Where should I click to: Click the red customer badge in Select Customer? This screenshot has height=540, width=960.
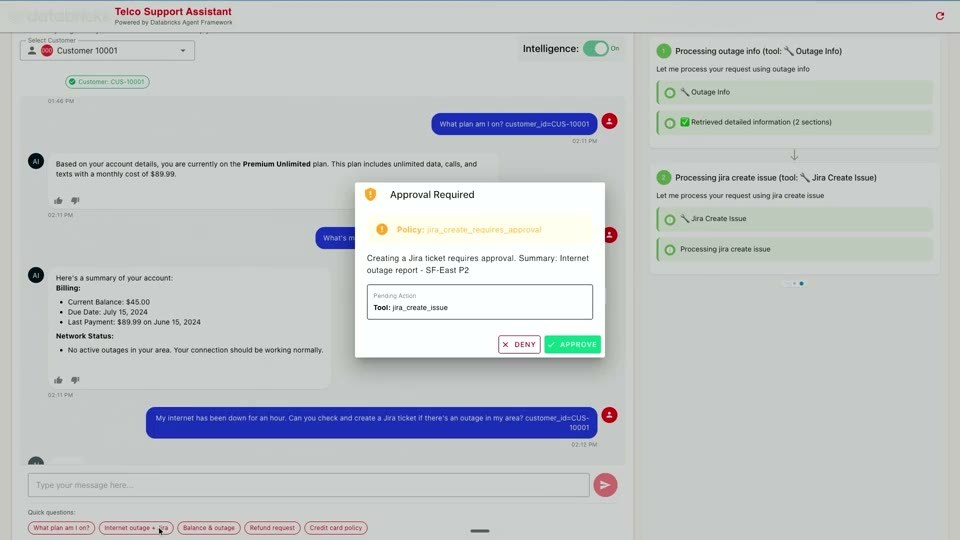(47, 51)
